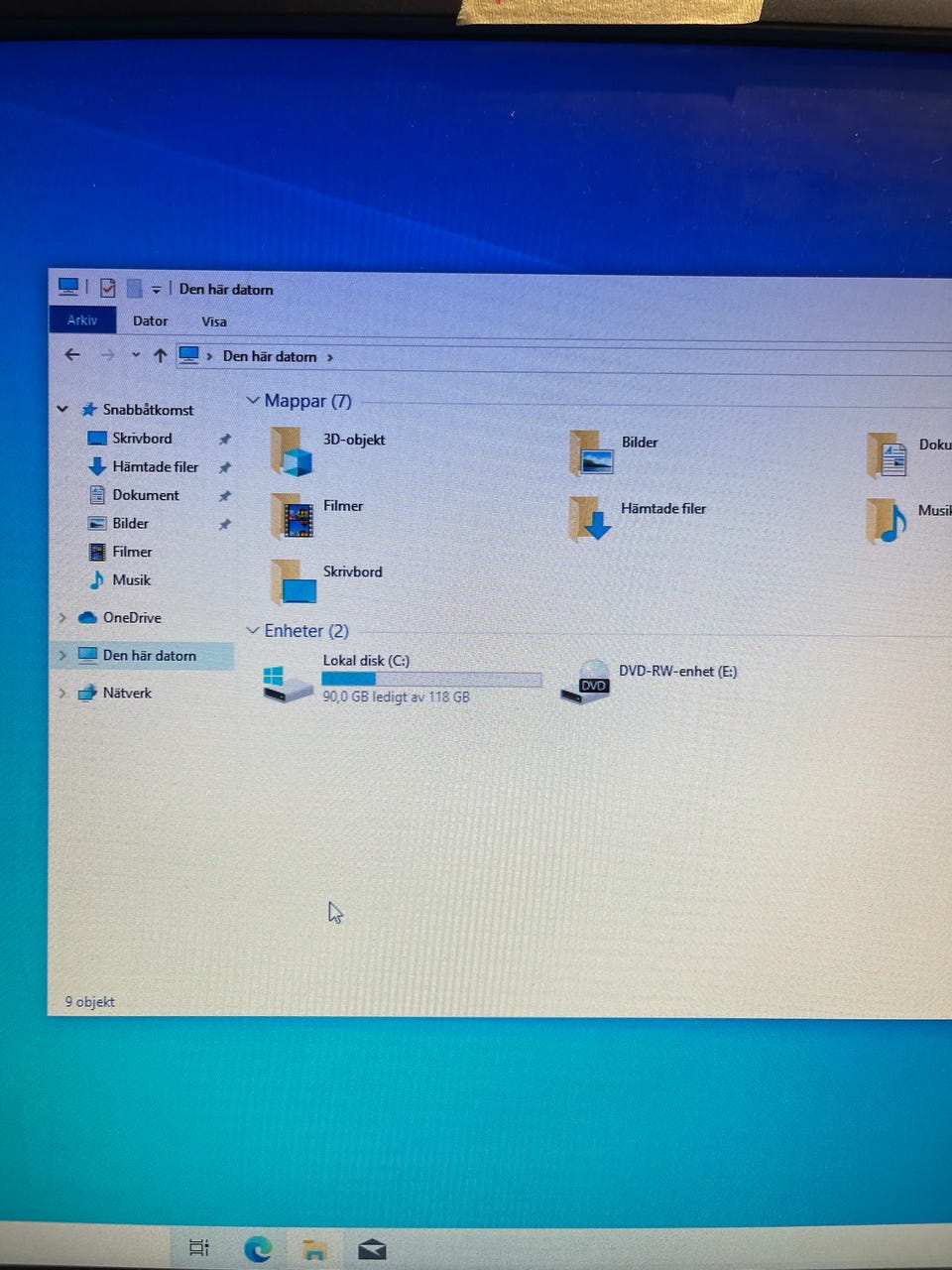Collapse the Enheter (2) section
The height and width of the screenshot is (1270, 952).
tap(253, 631)
